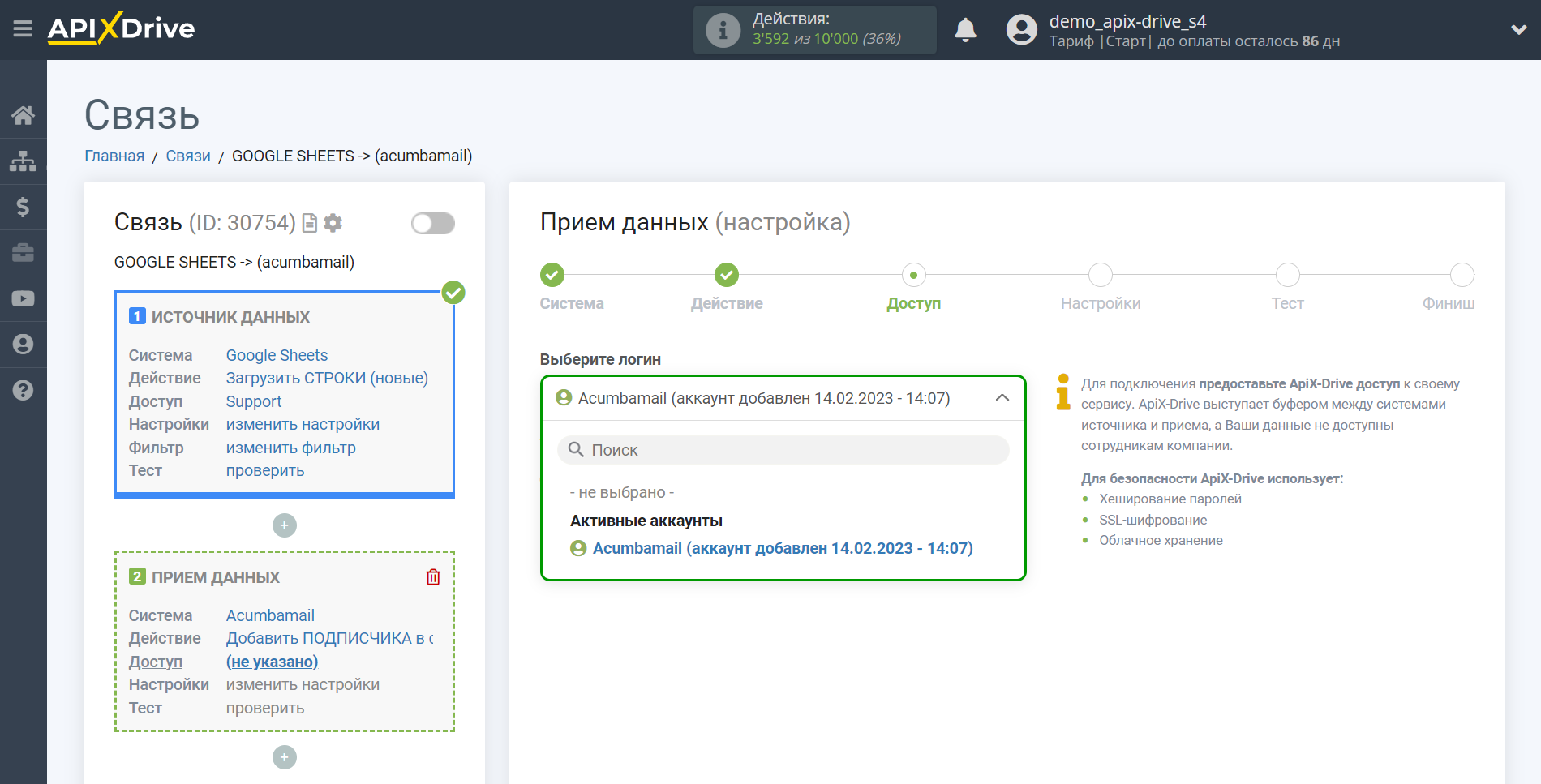Click the user avatar icon
This screenshot has width=1541, height=784.
(1021, 30)
